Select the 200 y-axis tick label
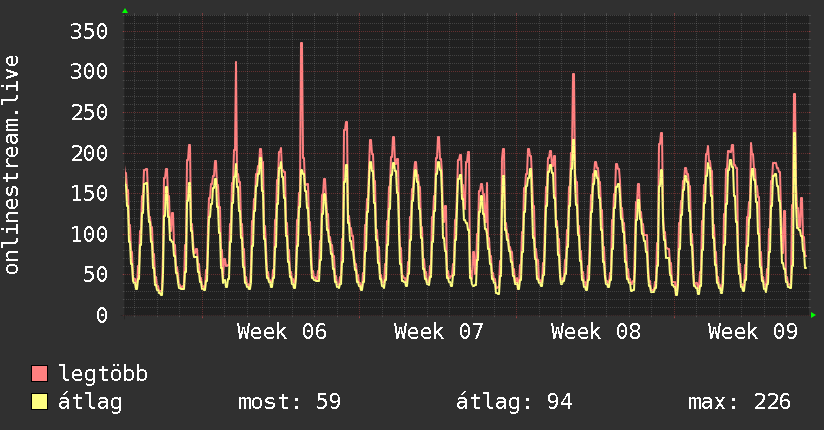Screen dimensions: 824x430 click(x=90, y=153)
